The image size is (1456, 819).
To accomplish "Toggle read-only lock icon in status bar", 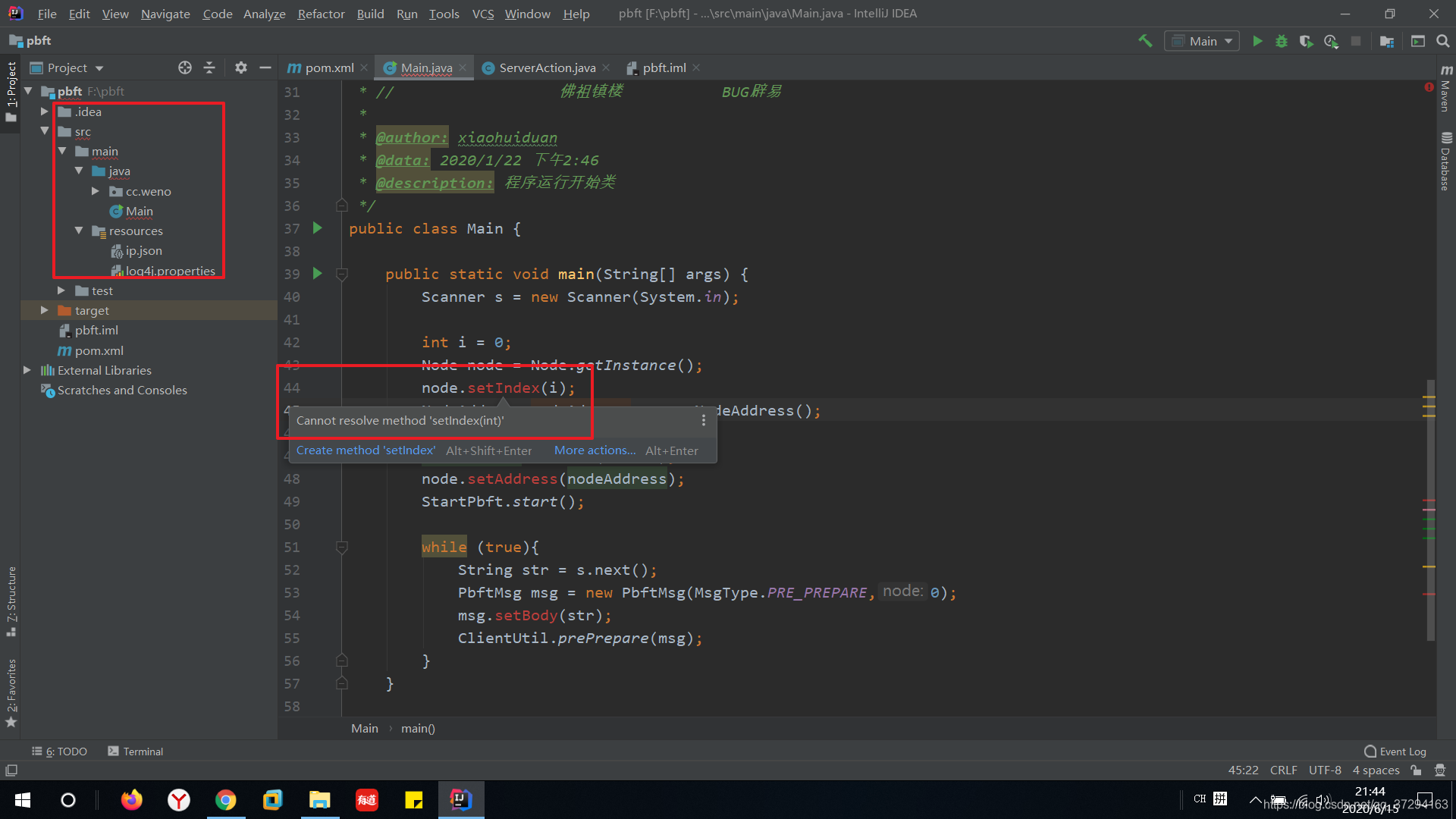I will point(1416,770).
